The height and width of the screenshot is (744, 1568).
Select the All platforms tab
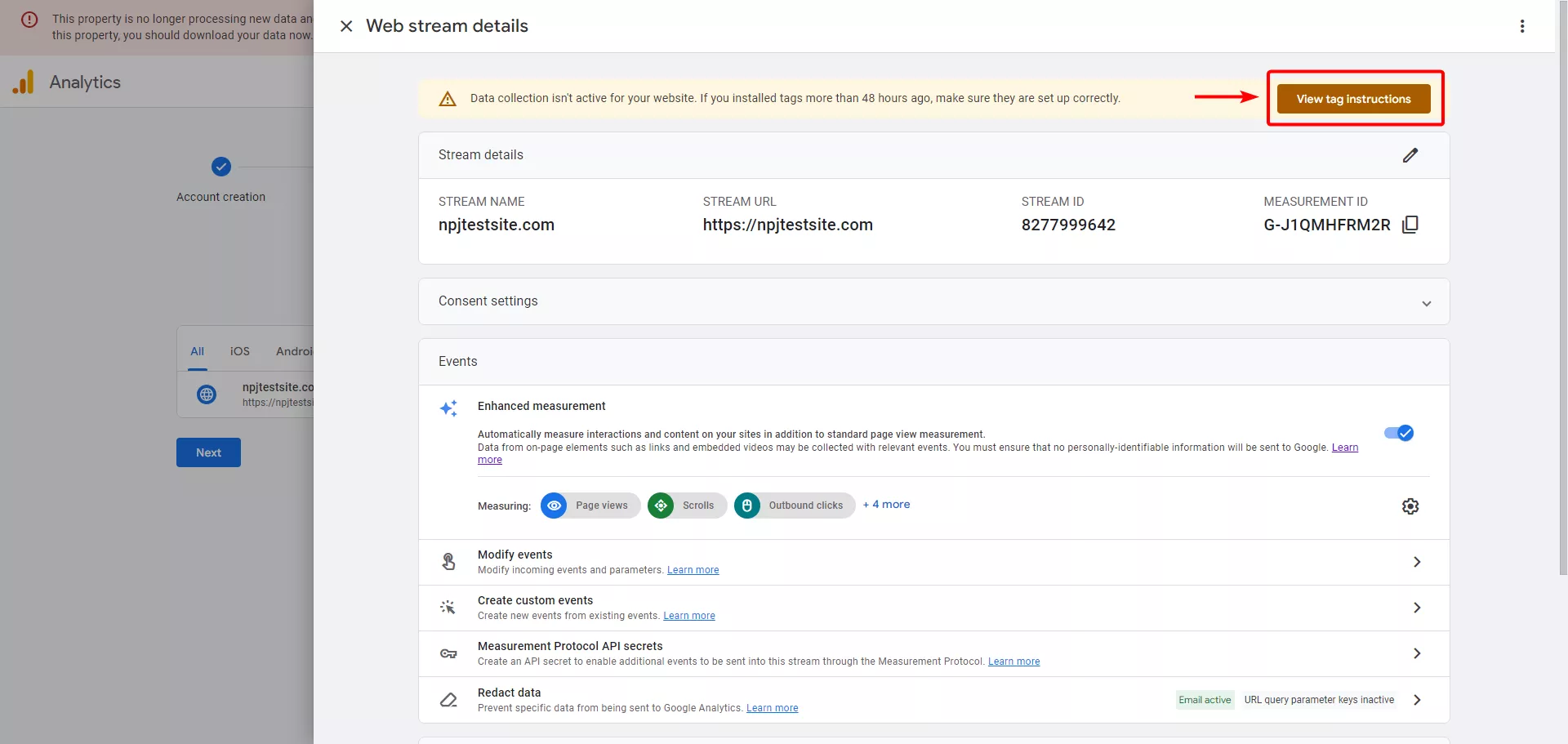(x=197, y=351)
